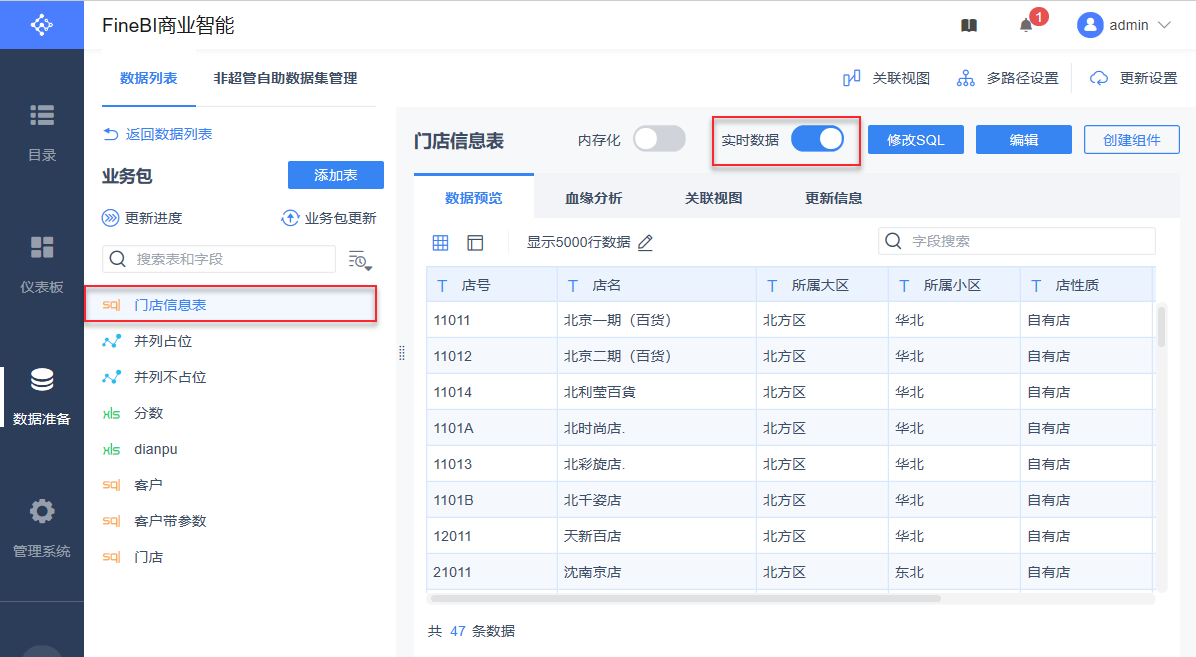Open the filter dropdown next to table search
The width and height of the screenshot is (1196, 657).
click(360, 260)
